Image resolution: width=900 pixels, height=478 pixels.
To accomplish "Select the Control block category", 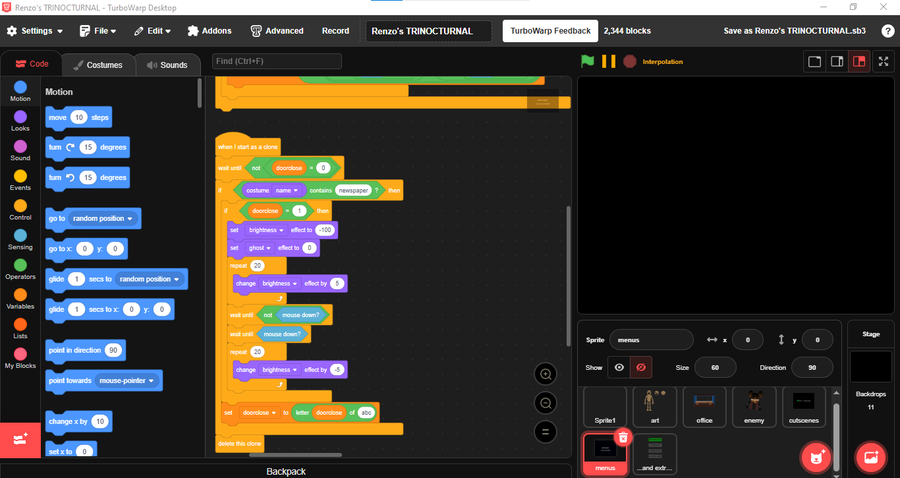I will [20, 210].
